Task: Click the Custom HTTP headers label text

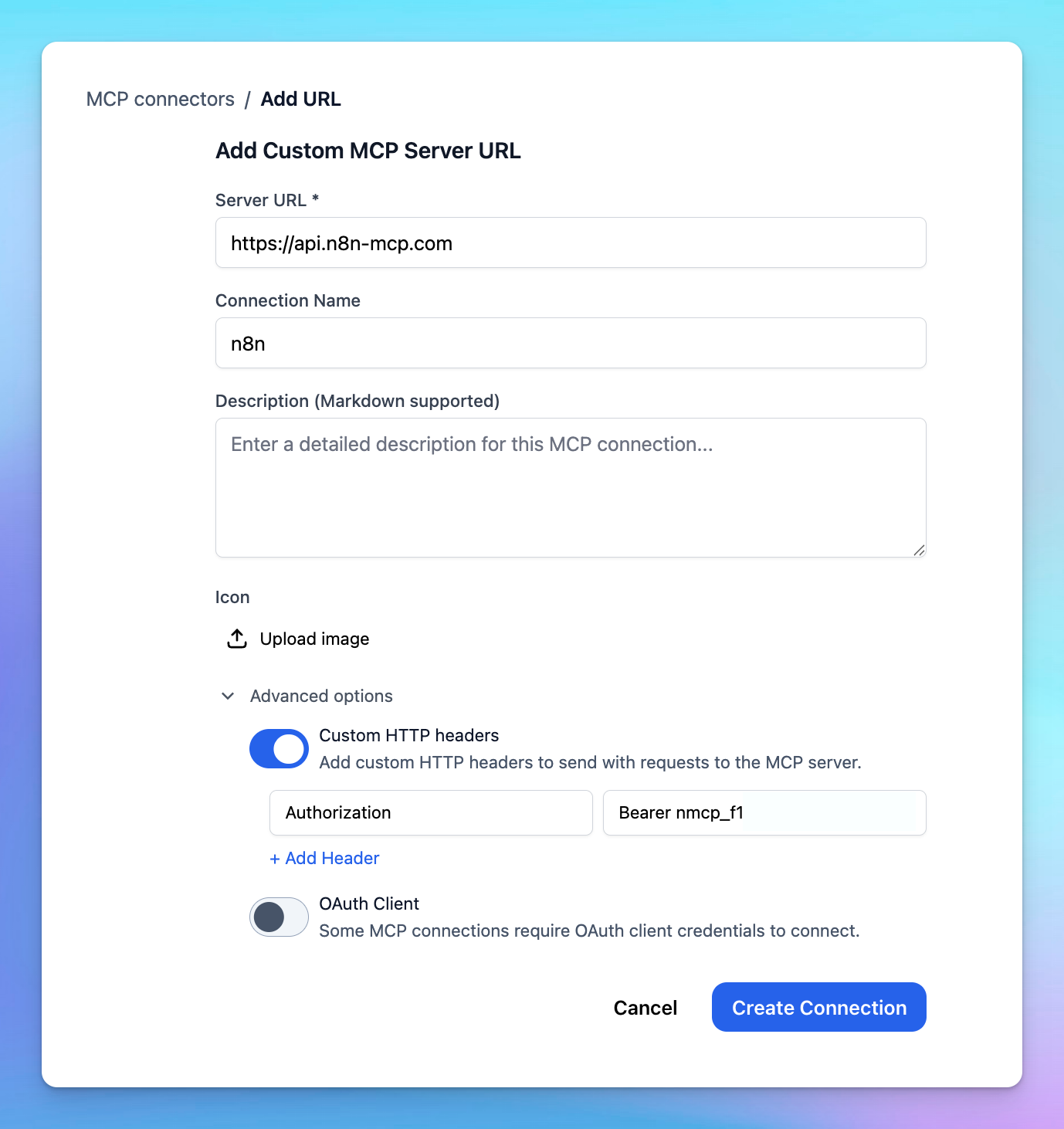Action: coord(408,735)
